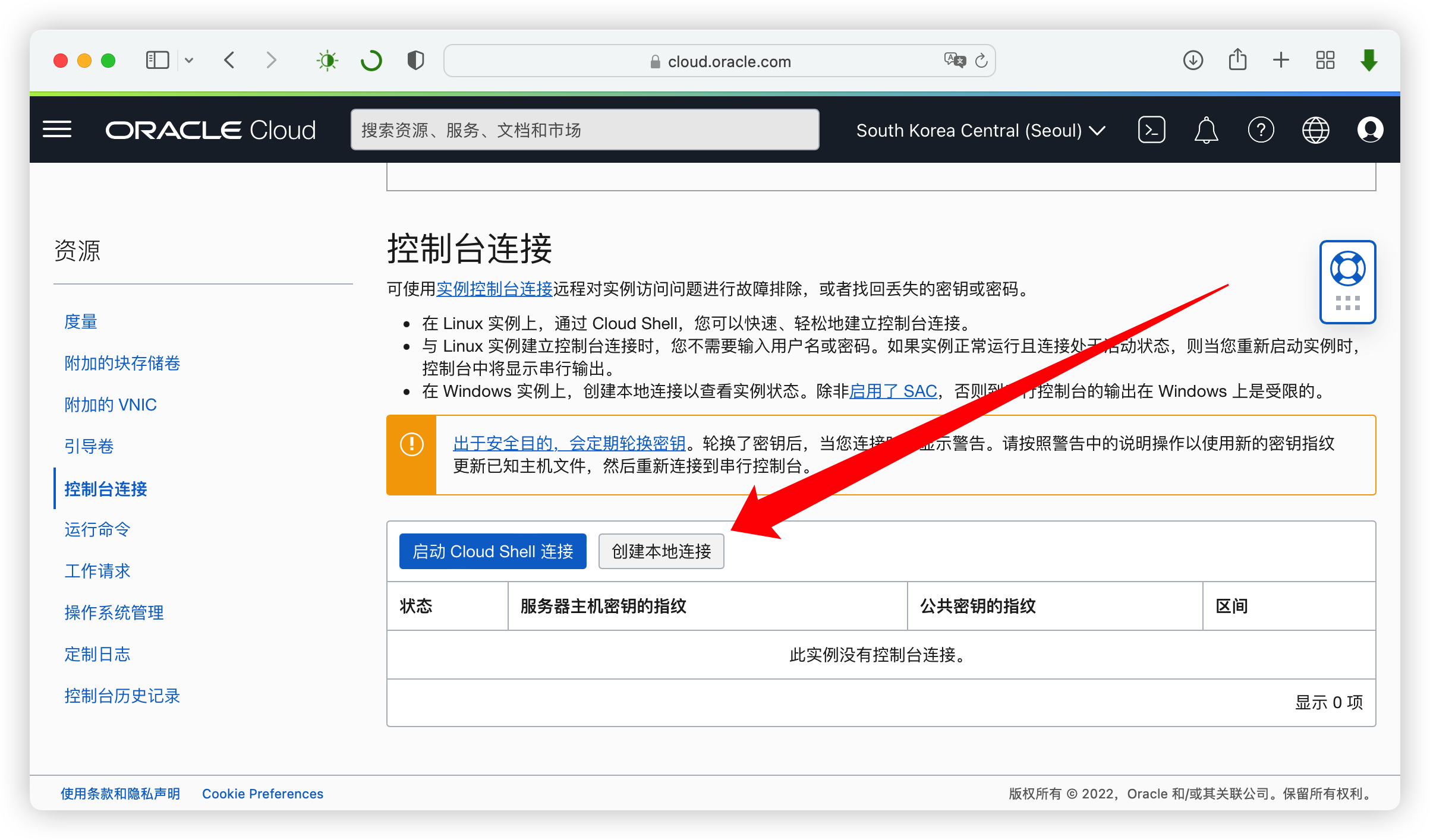Screen dimensions: 1430x840
Task: Open the Oracle Cloud hamburger navigation menu
Action: pyautogui.click(x=57, y=130)
